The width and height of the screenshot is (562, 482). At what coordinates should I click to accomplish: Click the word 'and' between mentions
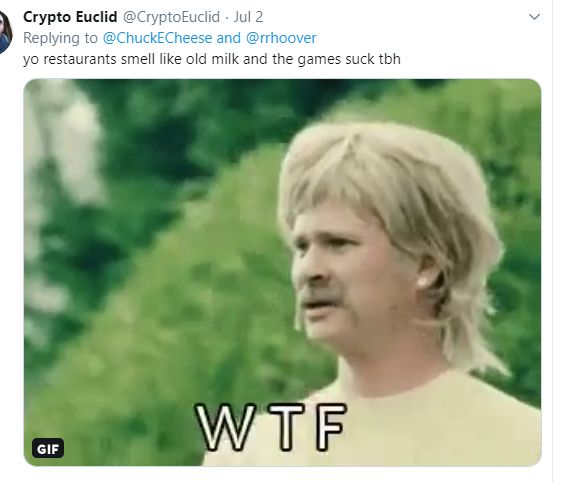229,38
